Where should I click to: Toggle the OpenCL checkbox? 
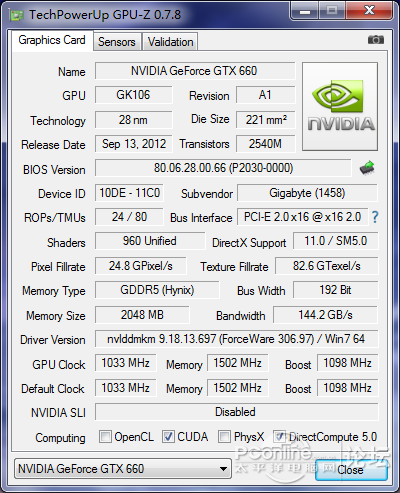105,436
